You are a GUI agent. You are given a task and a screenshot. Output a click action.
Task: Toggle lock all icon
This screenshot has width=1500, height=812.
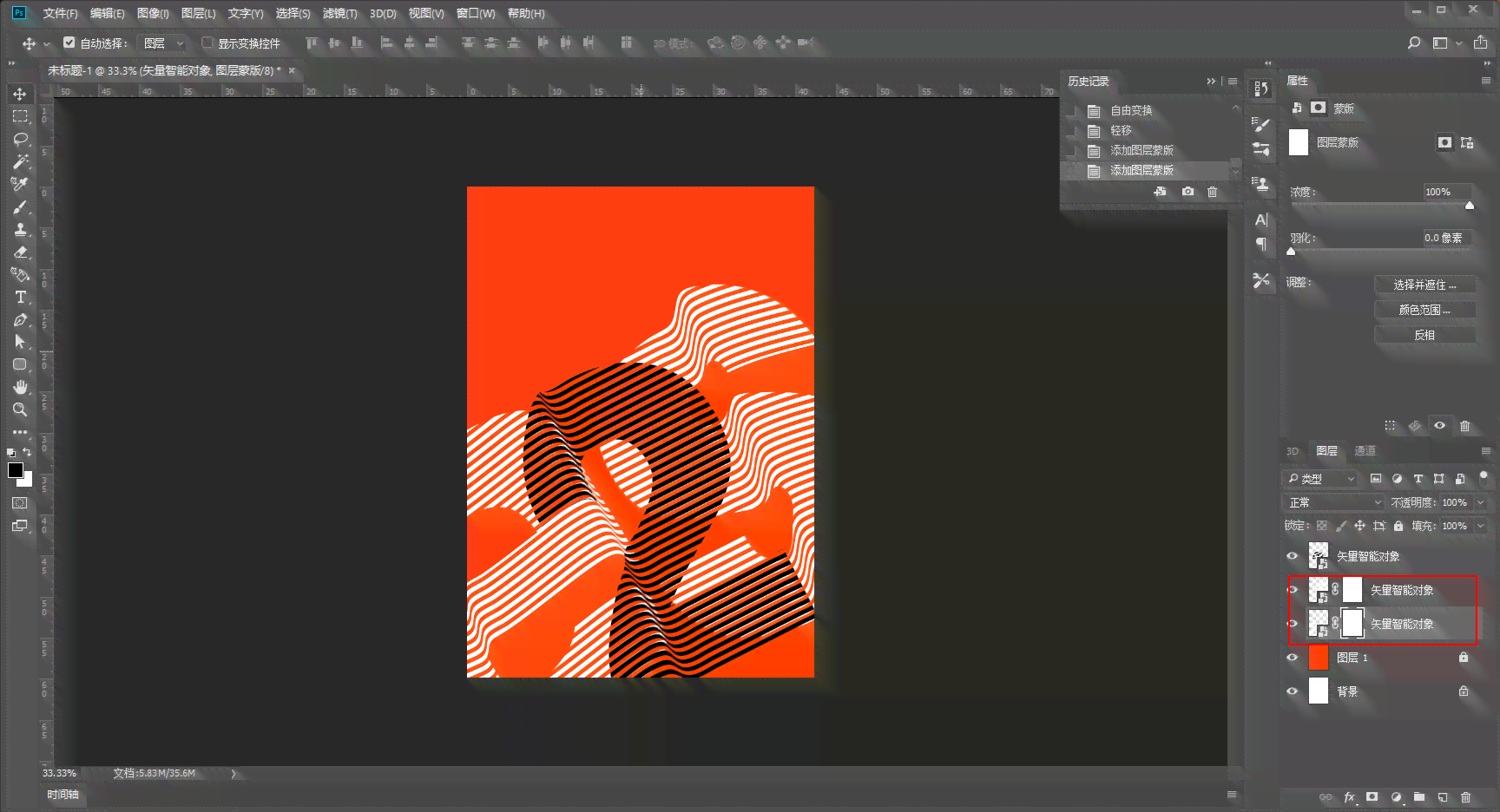pos(1398,526)
